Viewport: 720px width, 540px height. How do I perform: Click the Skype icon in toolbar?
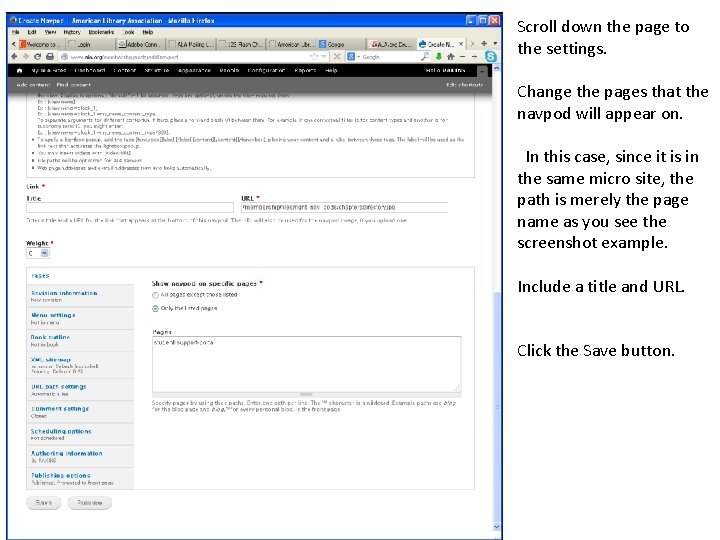pos(490,56)
